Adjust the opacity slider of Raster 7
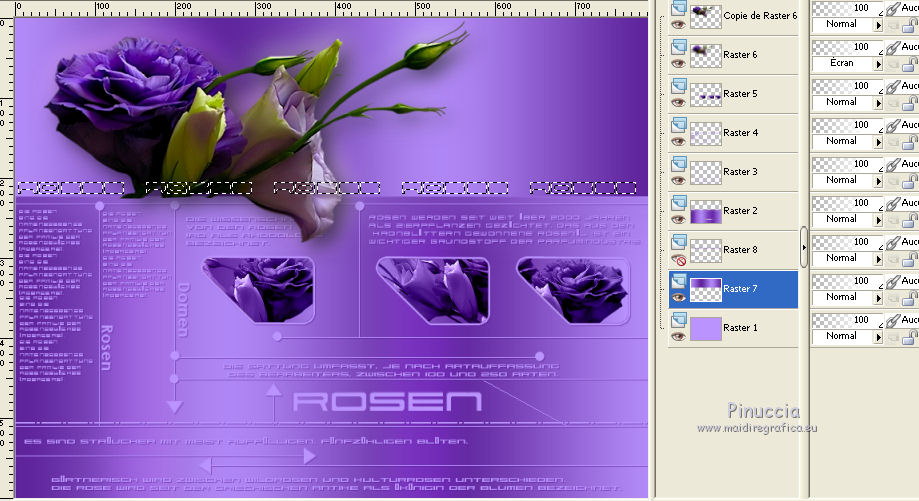This screenshot has height=501, width=919. click(x=847, y=281)
